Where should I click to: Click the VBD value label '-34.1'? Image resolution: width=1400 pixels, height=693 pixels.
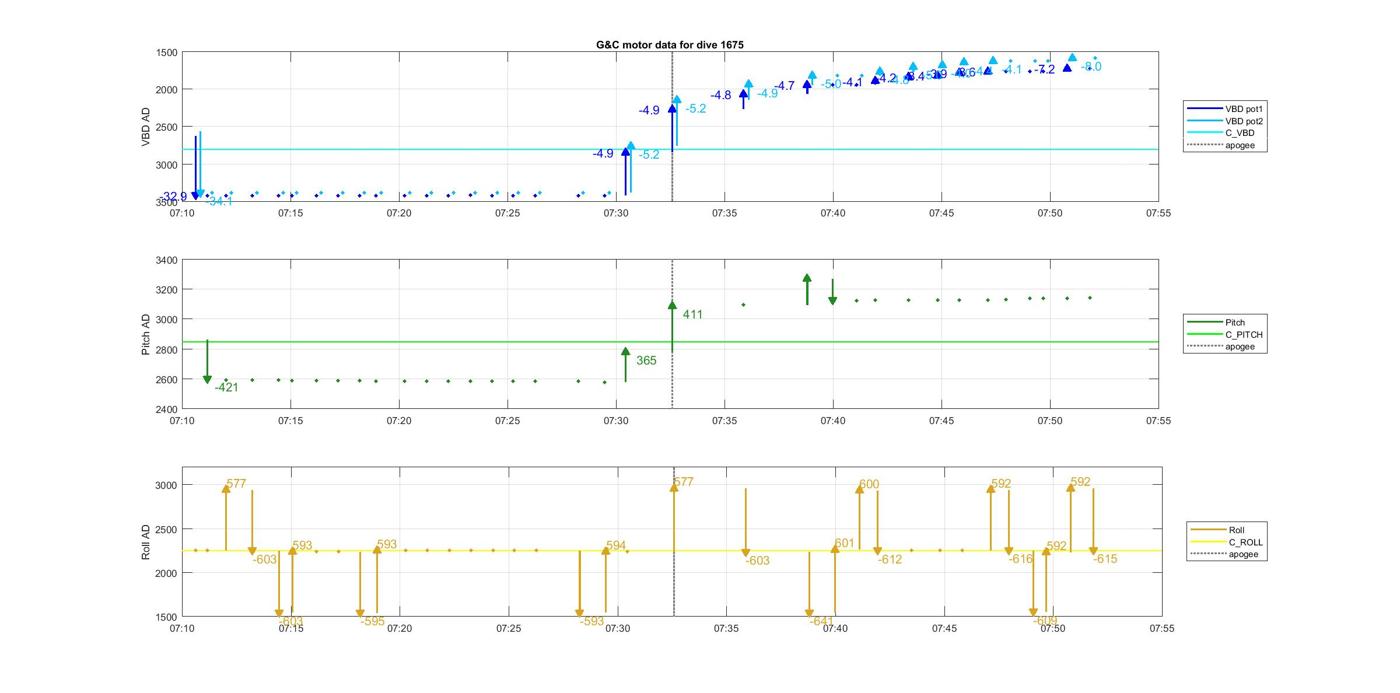tap(220, 201)
